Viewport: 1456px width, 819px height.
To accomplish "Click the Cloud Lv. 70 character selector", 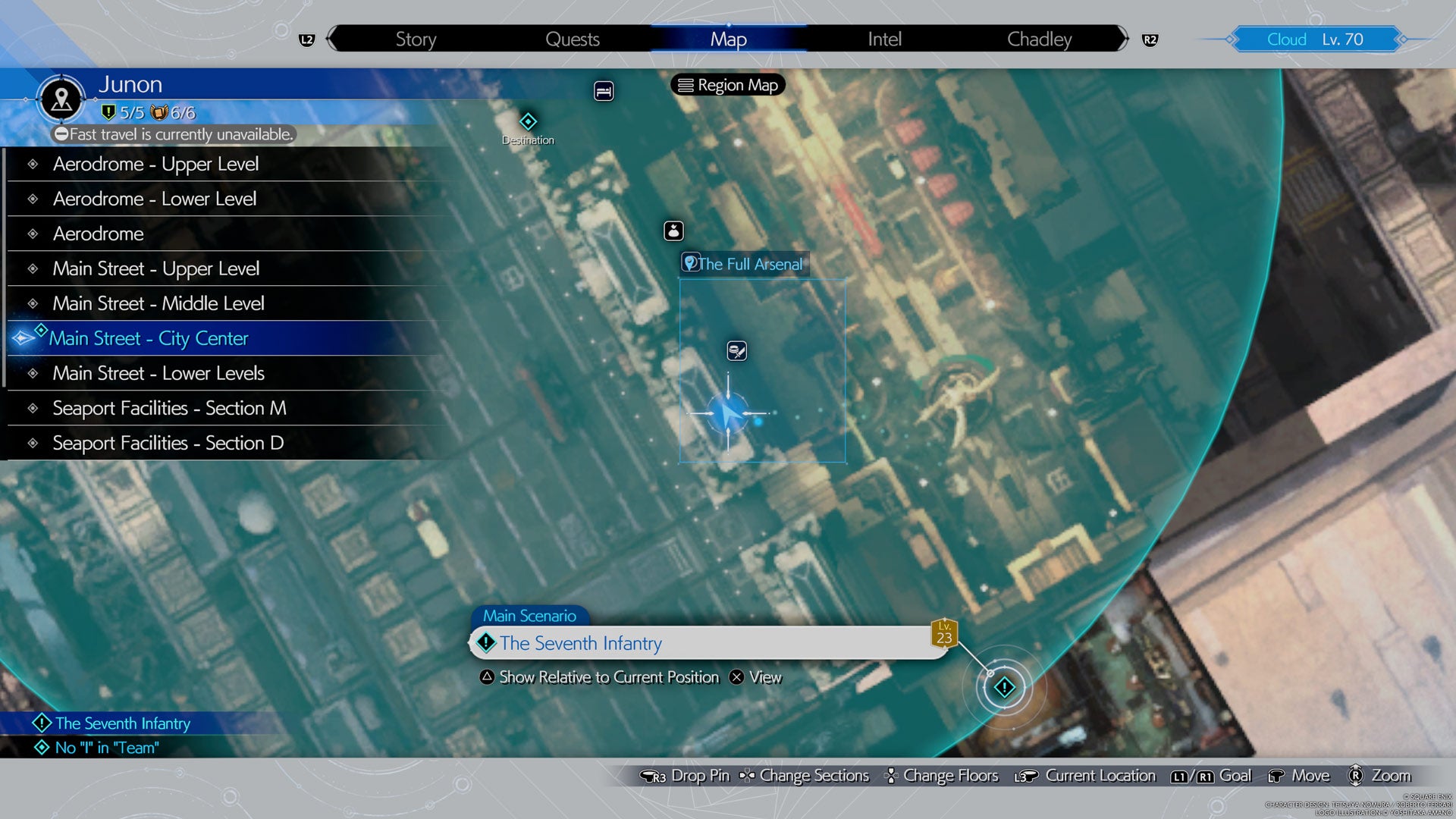I will pos(1315,39).
